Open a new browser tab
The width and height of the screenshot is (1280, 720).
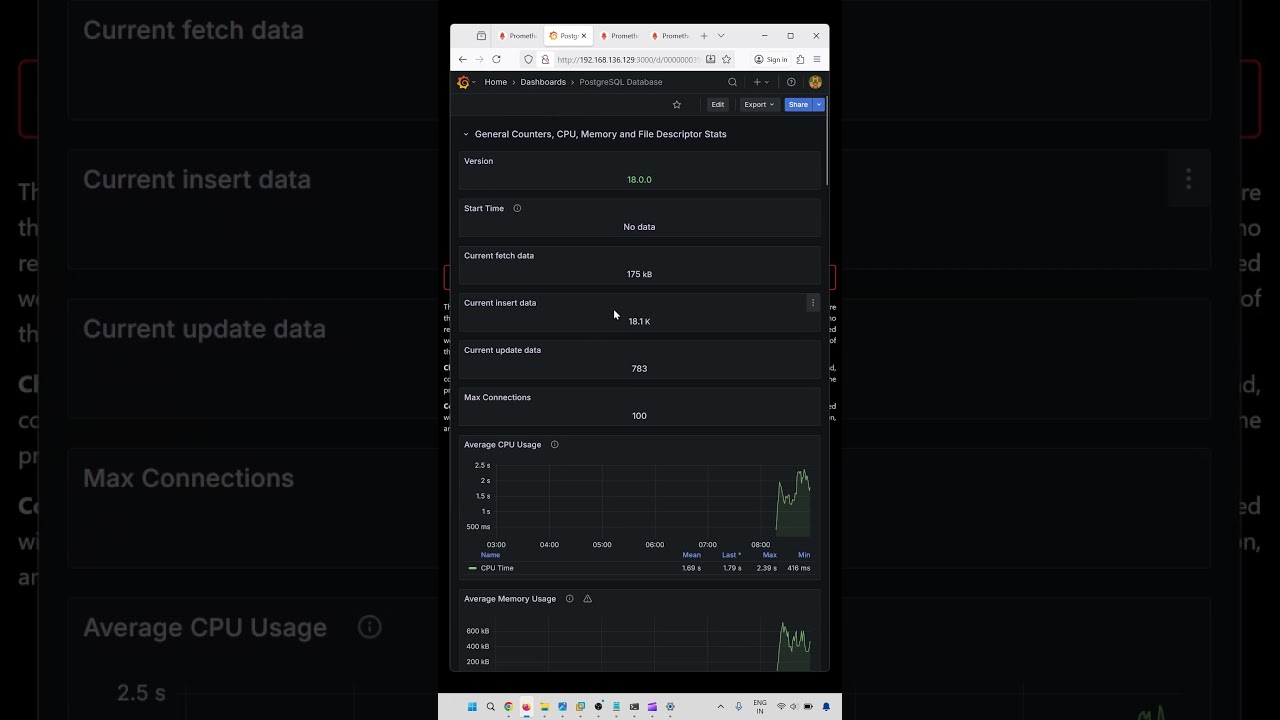click(x=704, y=36)
